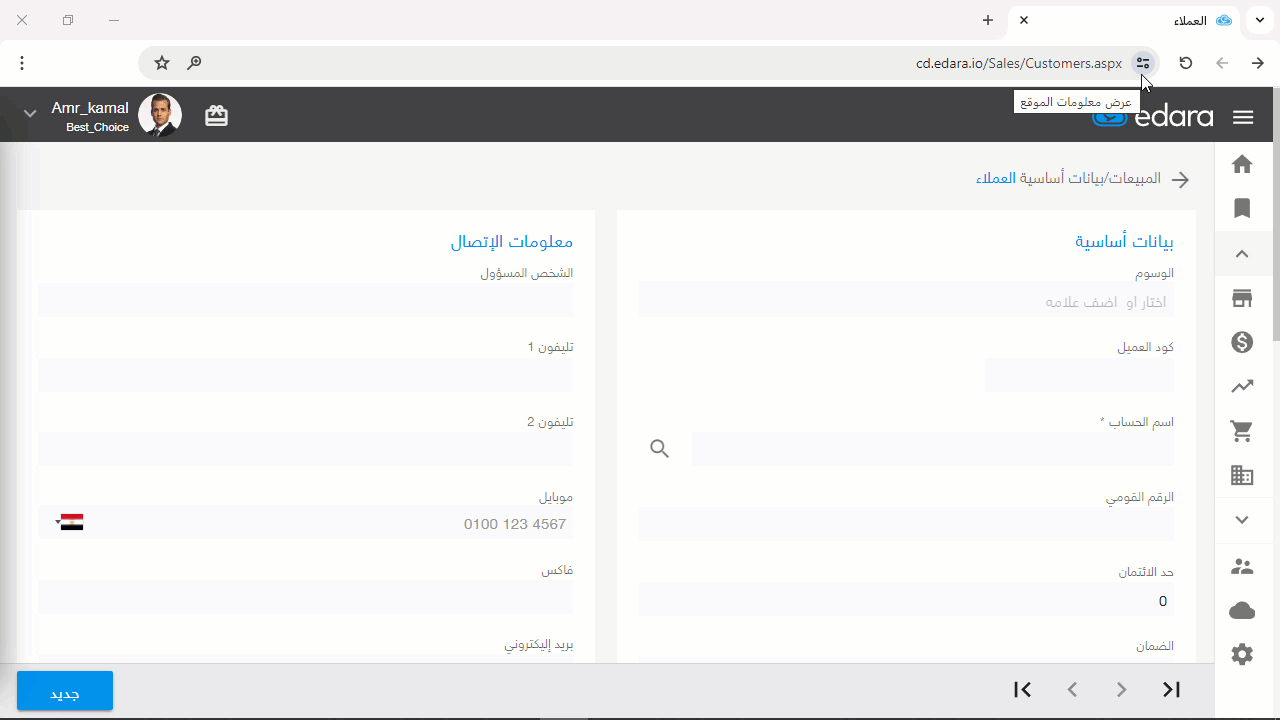The width and height of the screenshot is (1280, 720).
Task: Focus the الشخص المسؤول input field
Action: tap(305, 300)
